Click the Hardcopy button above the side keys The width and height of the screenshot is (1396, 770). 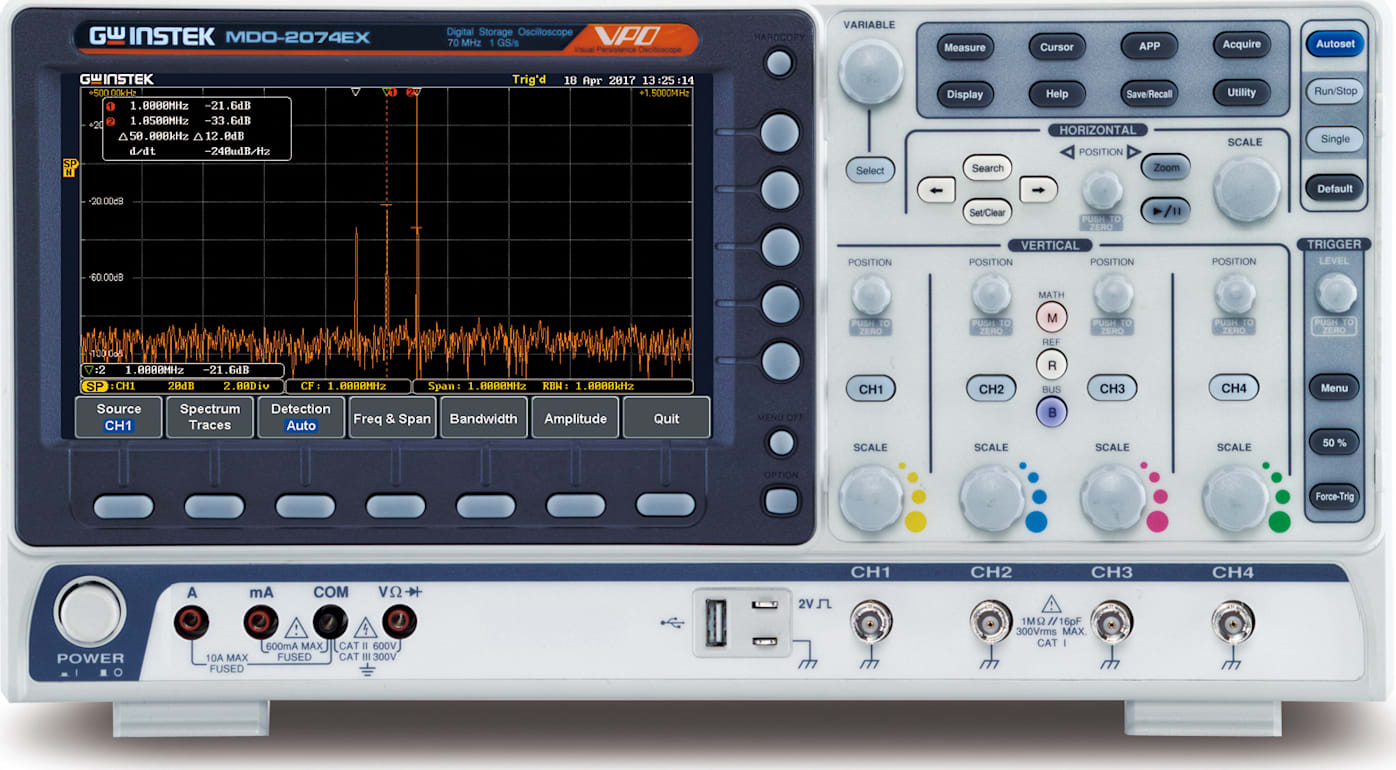[779, 64]
